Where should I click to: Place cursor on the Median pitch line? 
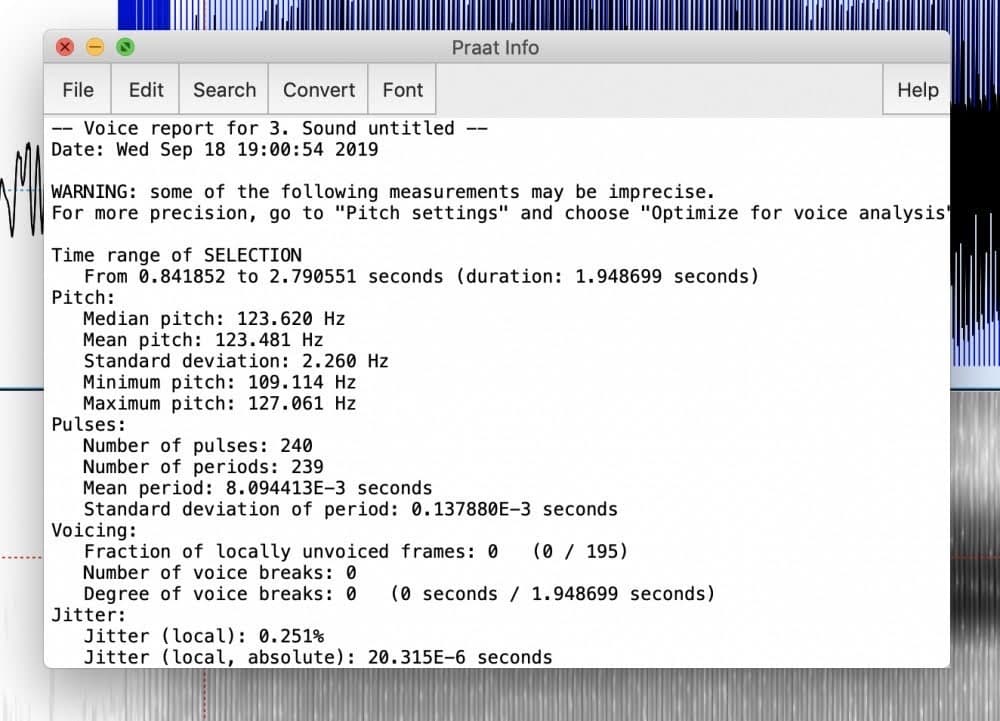[x=213, y=319]
